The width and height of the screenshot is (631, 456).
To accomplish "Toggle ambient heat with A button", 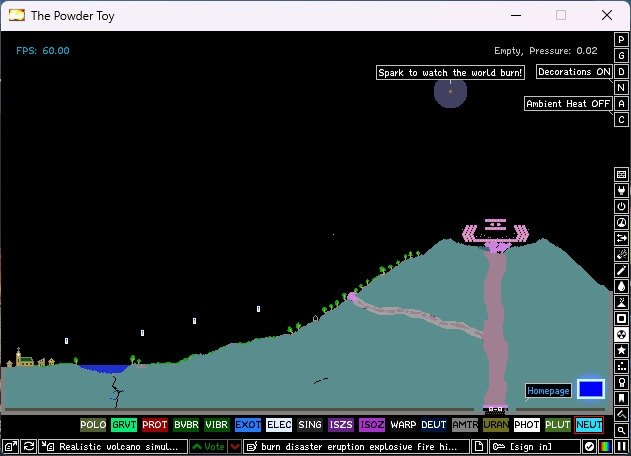I will [621, 104].
